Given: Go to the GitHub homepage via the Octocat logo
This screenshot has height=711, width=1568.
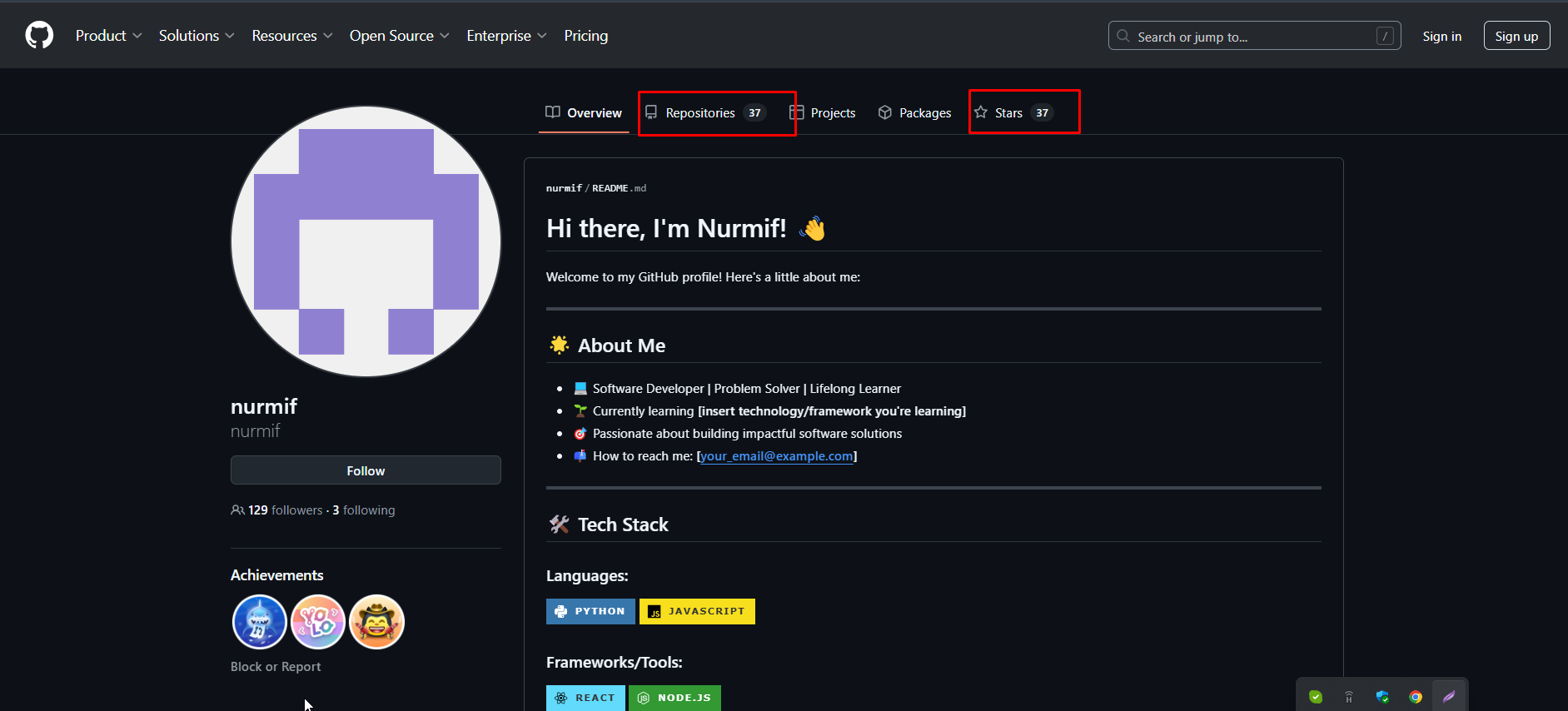Looking at the screenshot, I should [39, 35].
